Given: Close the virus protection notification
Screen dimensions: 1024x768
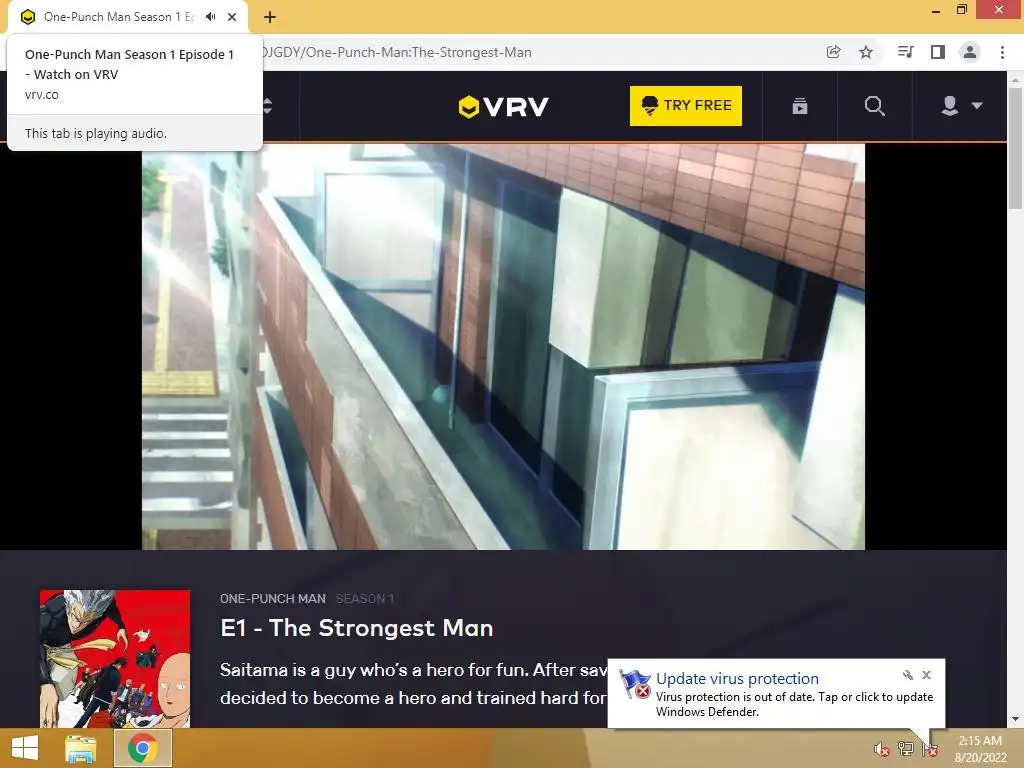Looking at the screenshot, I should click(926, 675).
